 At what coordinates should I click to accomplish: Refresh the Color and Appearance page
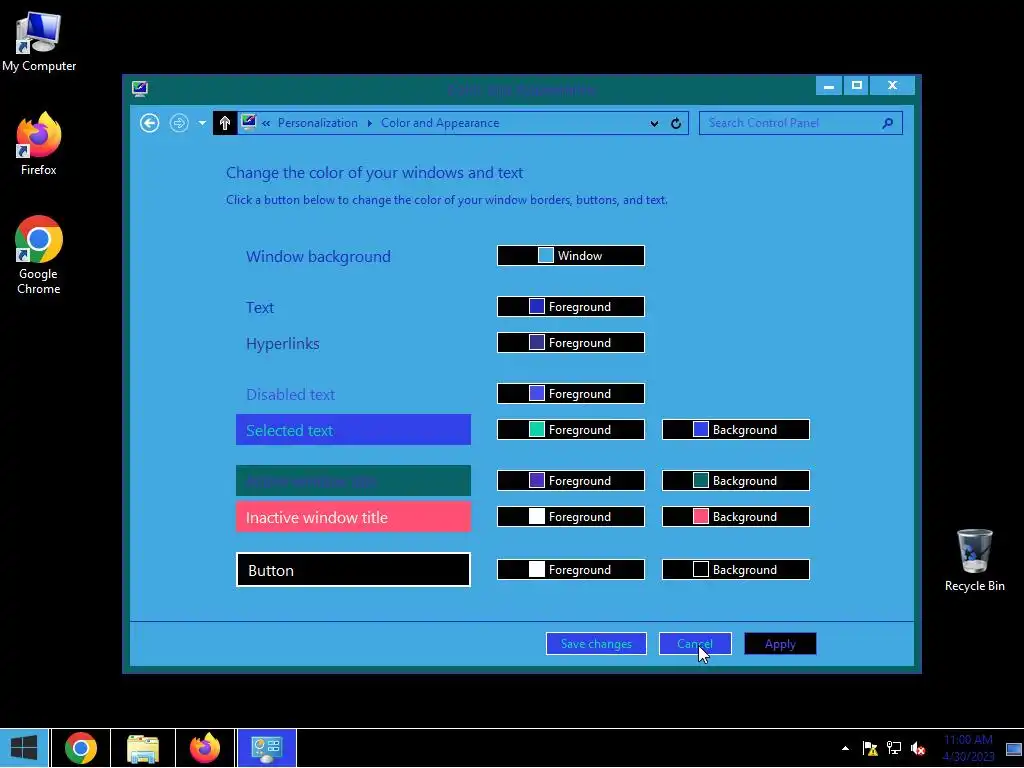[676, 123]
